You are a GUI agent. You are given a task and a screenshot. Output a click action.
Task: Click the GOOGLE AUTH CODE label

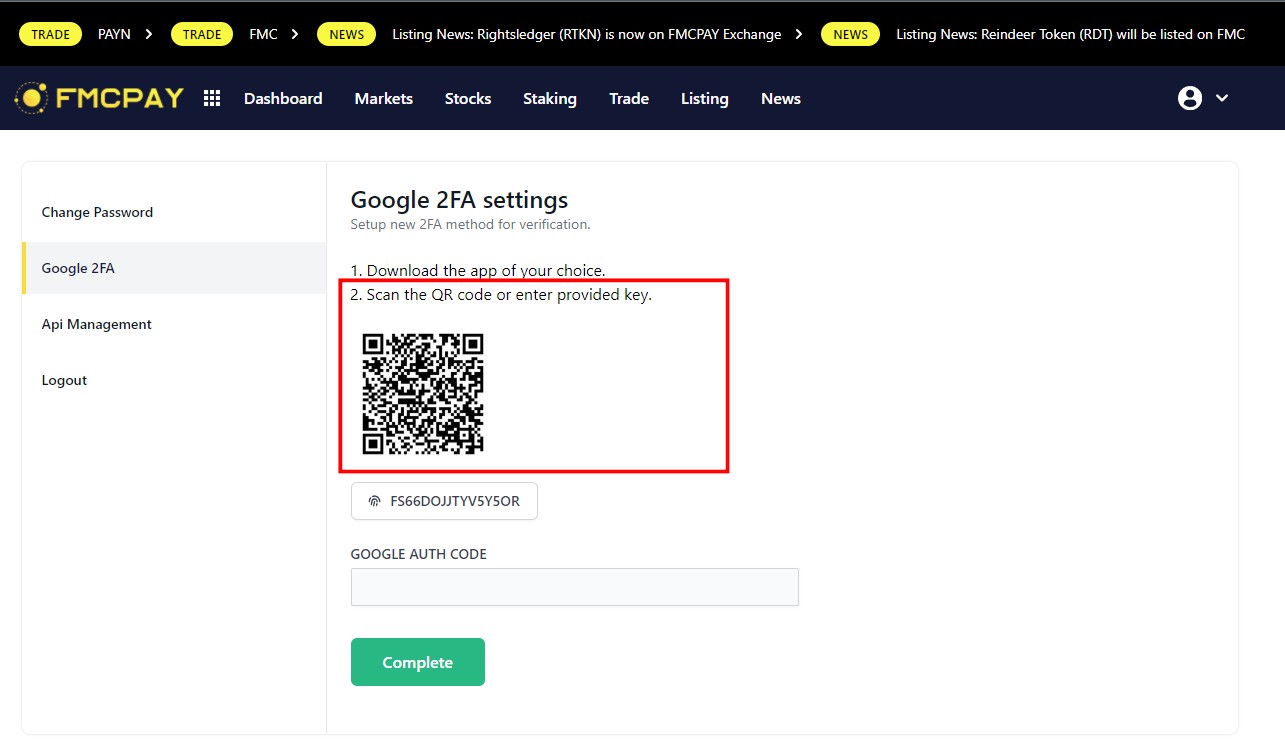(419, 554)
